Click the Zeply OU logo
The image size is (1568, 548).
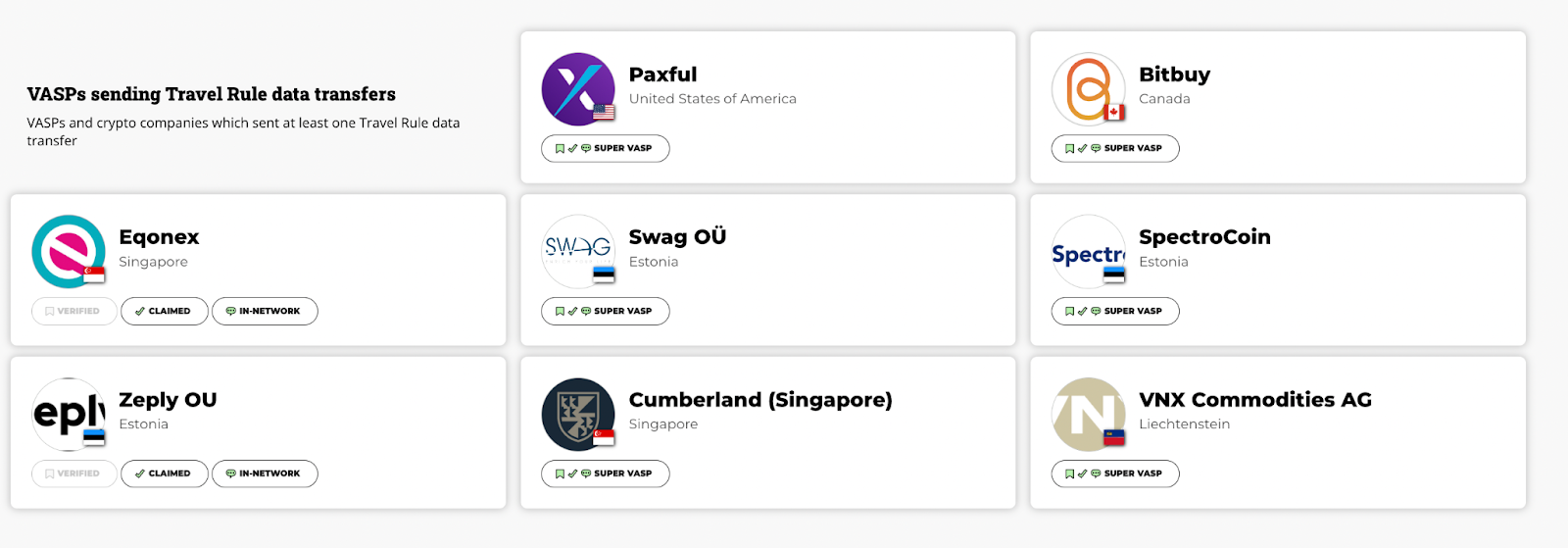[x=69, y=415]
